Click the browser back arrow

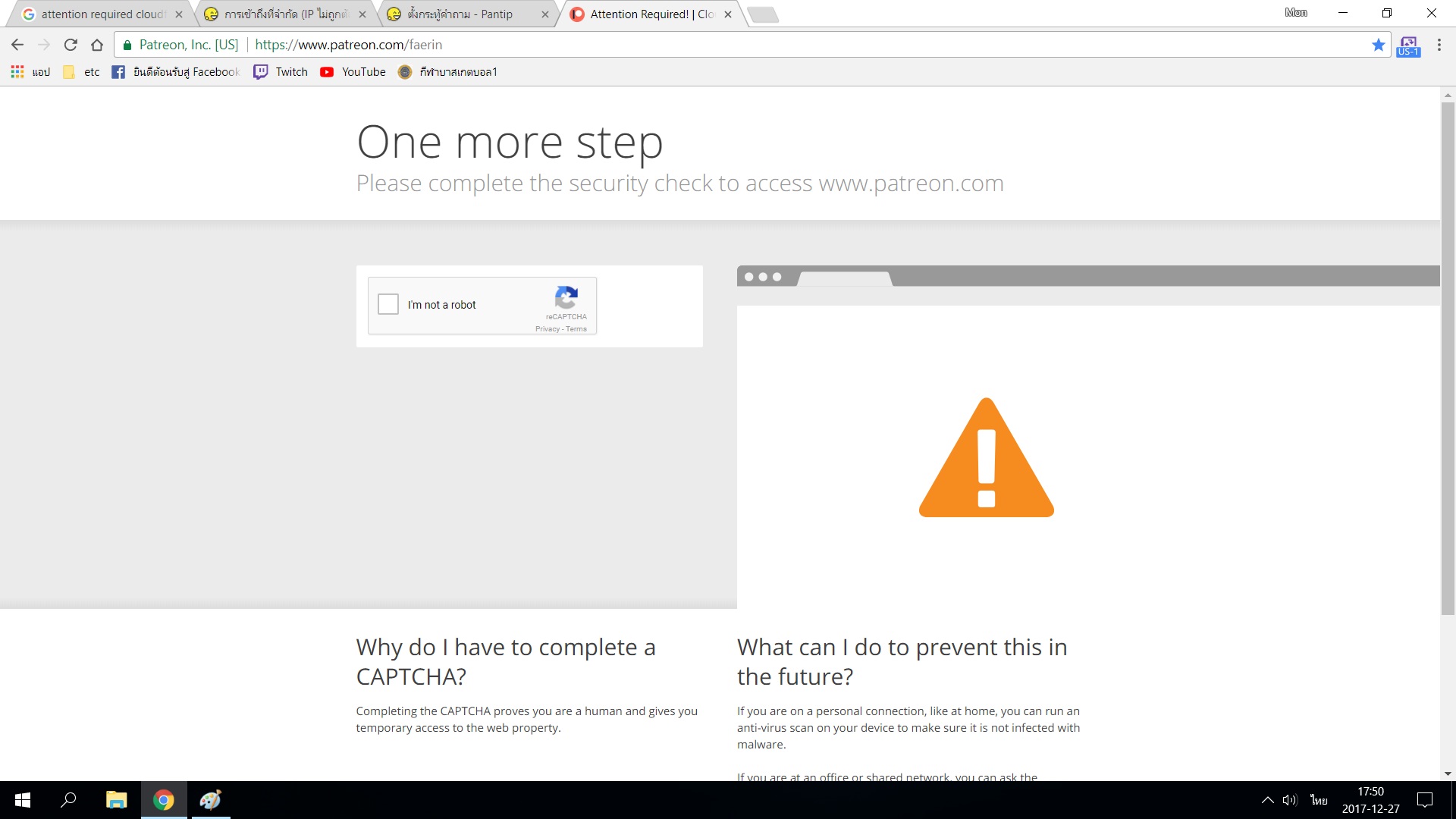point(17,45)
